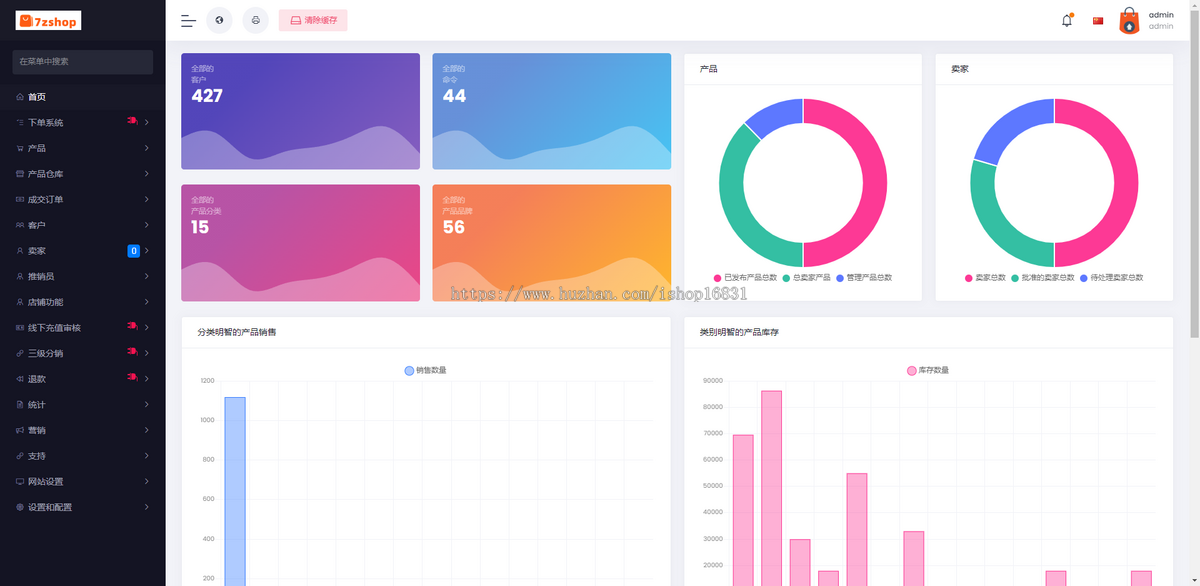This screenshot has height=586, width=1200.
Task: Expand the 下单系统 menu chevron
Action: (x=147, y=123)
